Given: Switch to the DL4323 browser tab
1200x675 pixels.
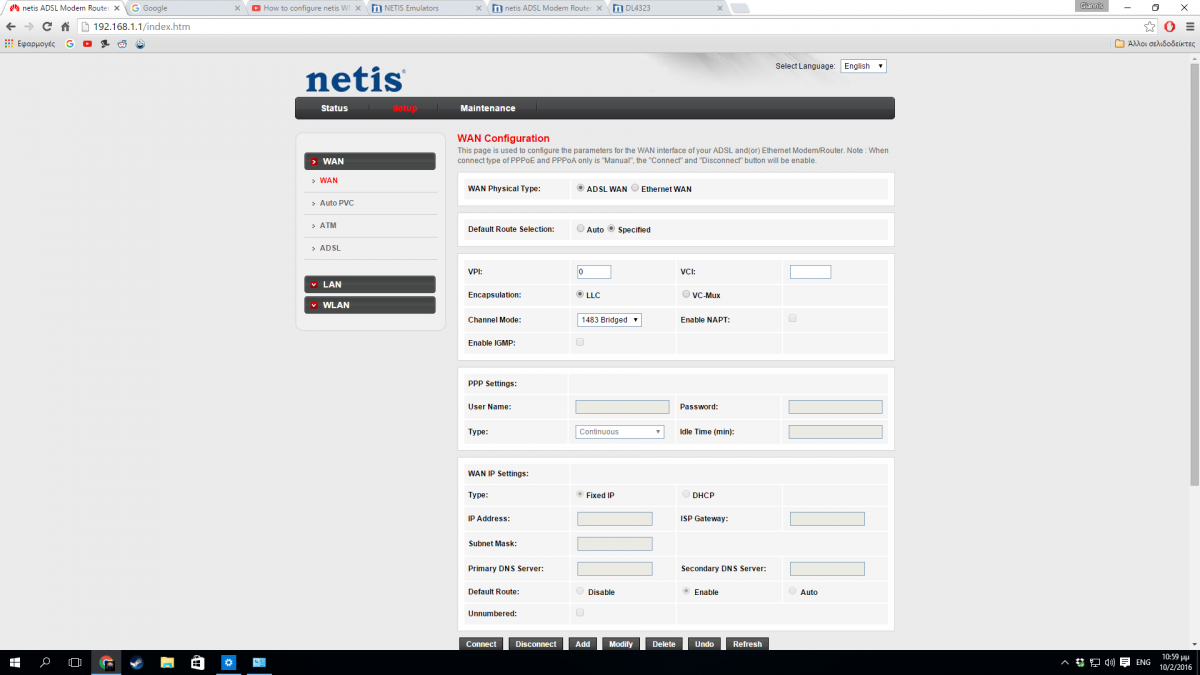Looking at the screenshot, I should click(668, 8).
